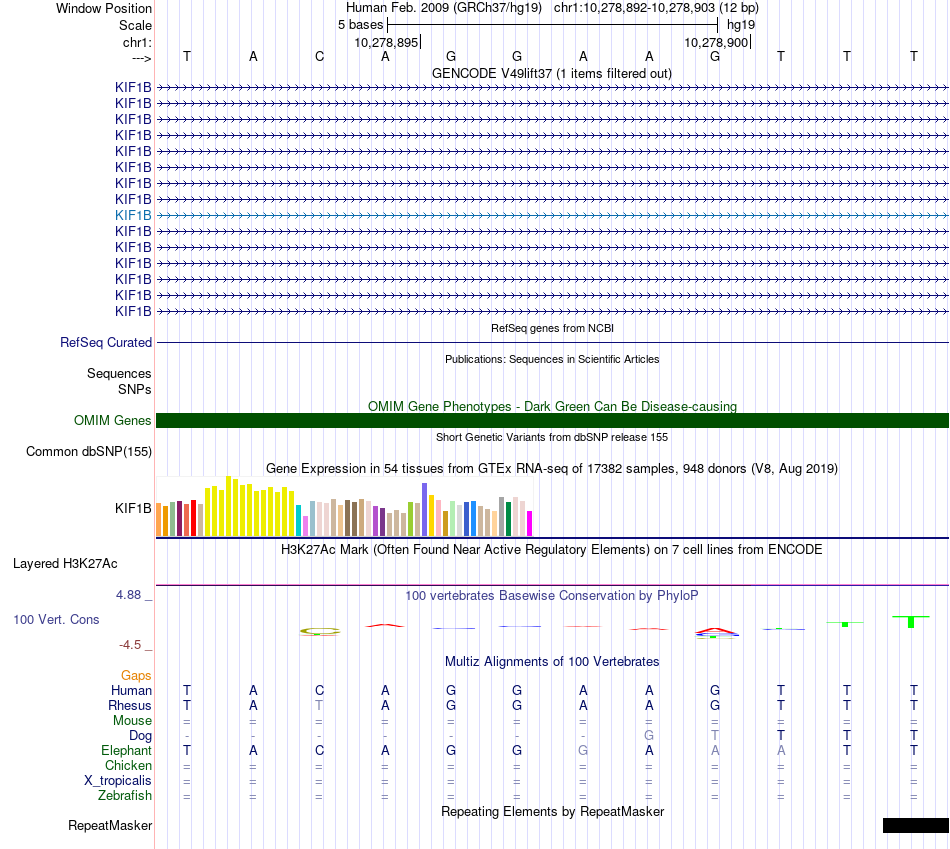Screen dimensions: 950x849
Task: Click the cyan bar in the GTEx chart
Action: click(x=299, y=521)
